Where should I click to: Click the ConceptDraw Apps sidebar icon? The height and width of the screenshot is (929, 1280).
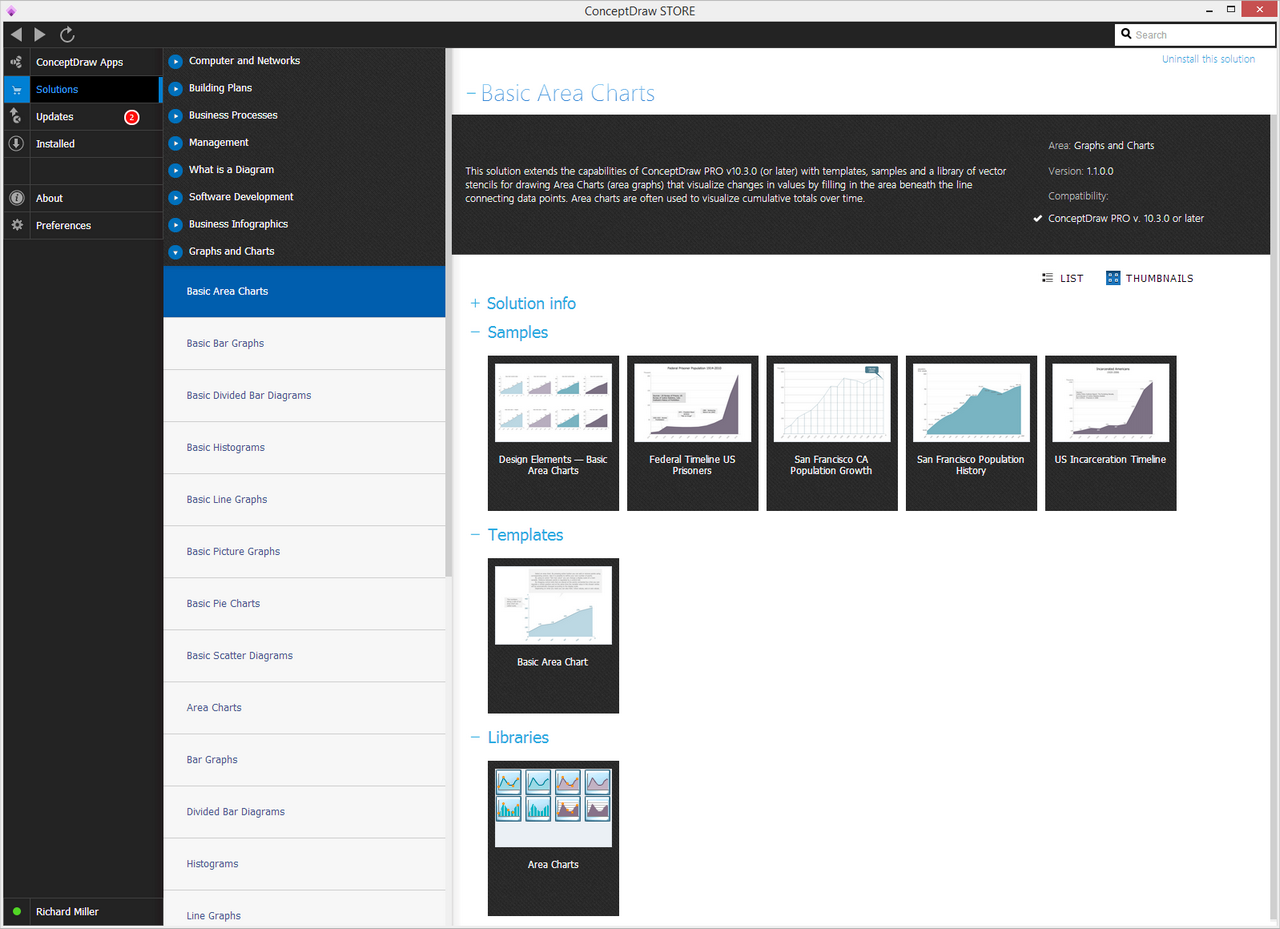16,62
